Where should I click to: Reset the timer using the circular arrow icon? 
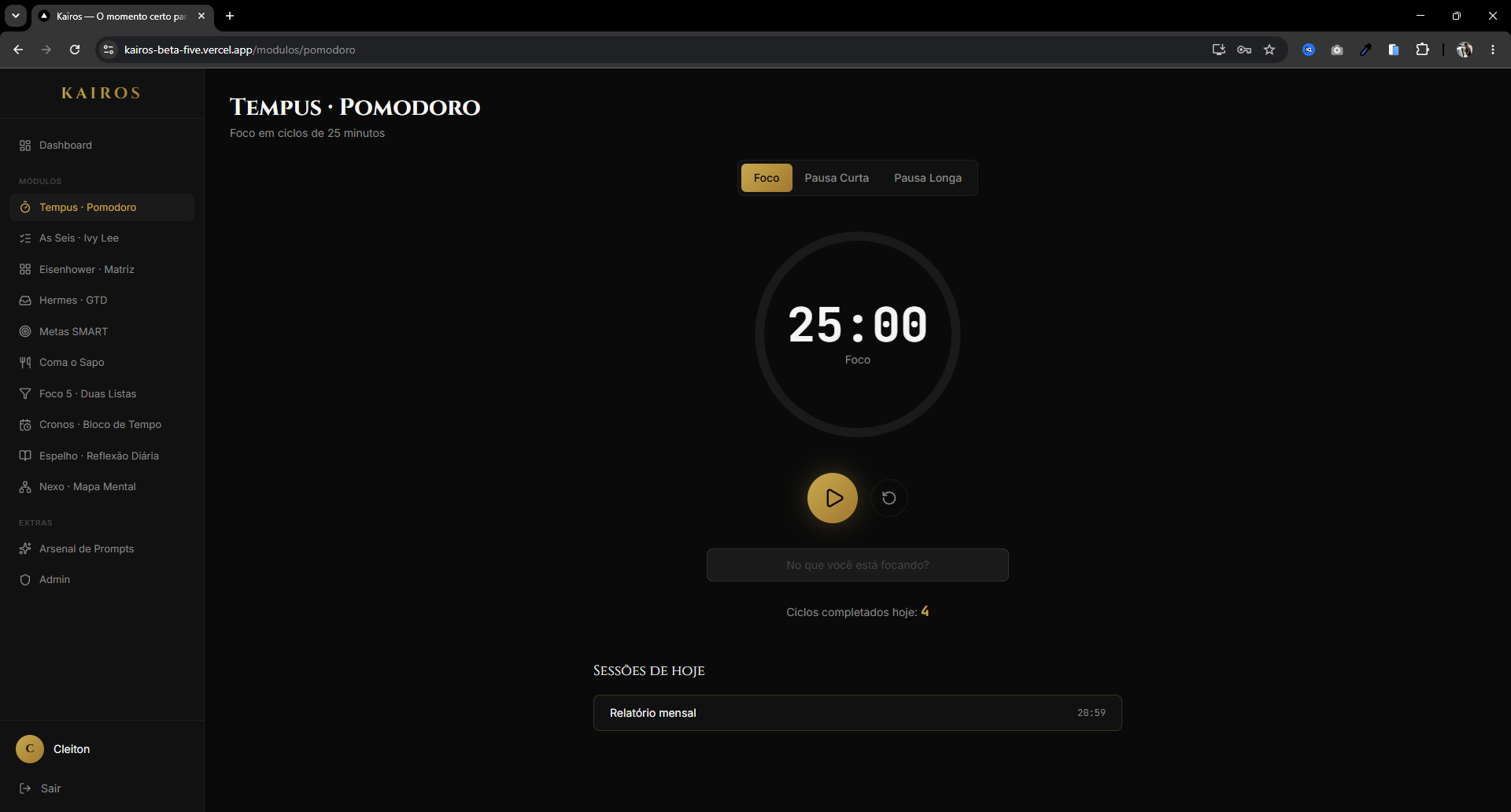889,498
